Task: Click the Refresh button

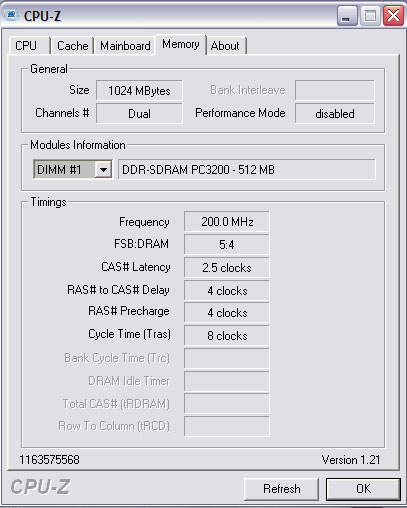Action: pos(282,489)
